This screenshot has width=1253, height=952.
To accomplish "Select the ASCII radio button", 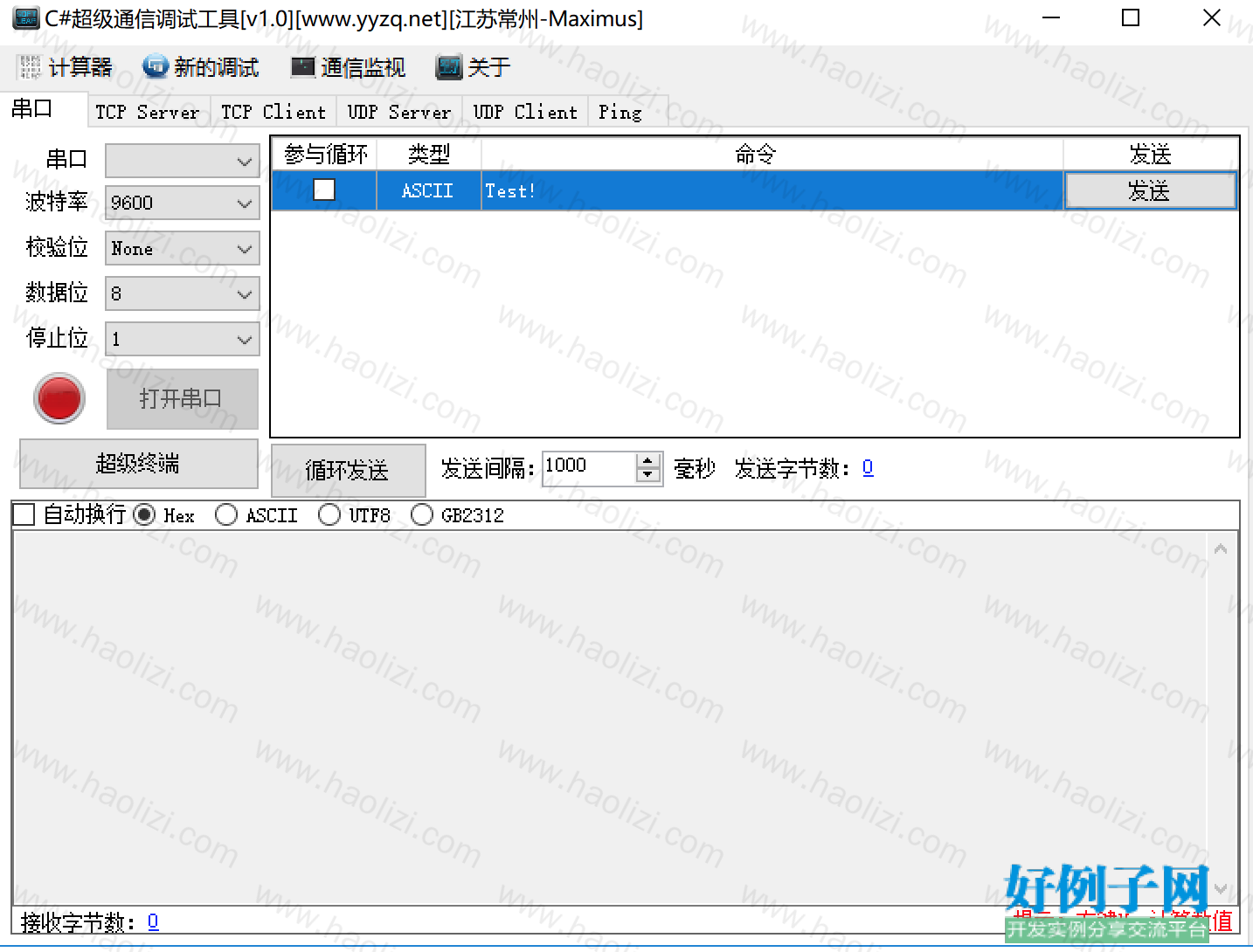I will click(226, 515).
